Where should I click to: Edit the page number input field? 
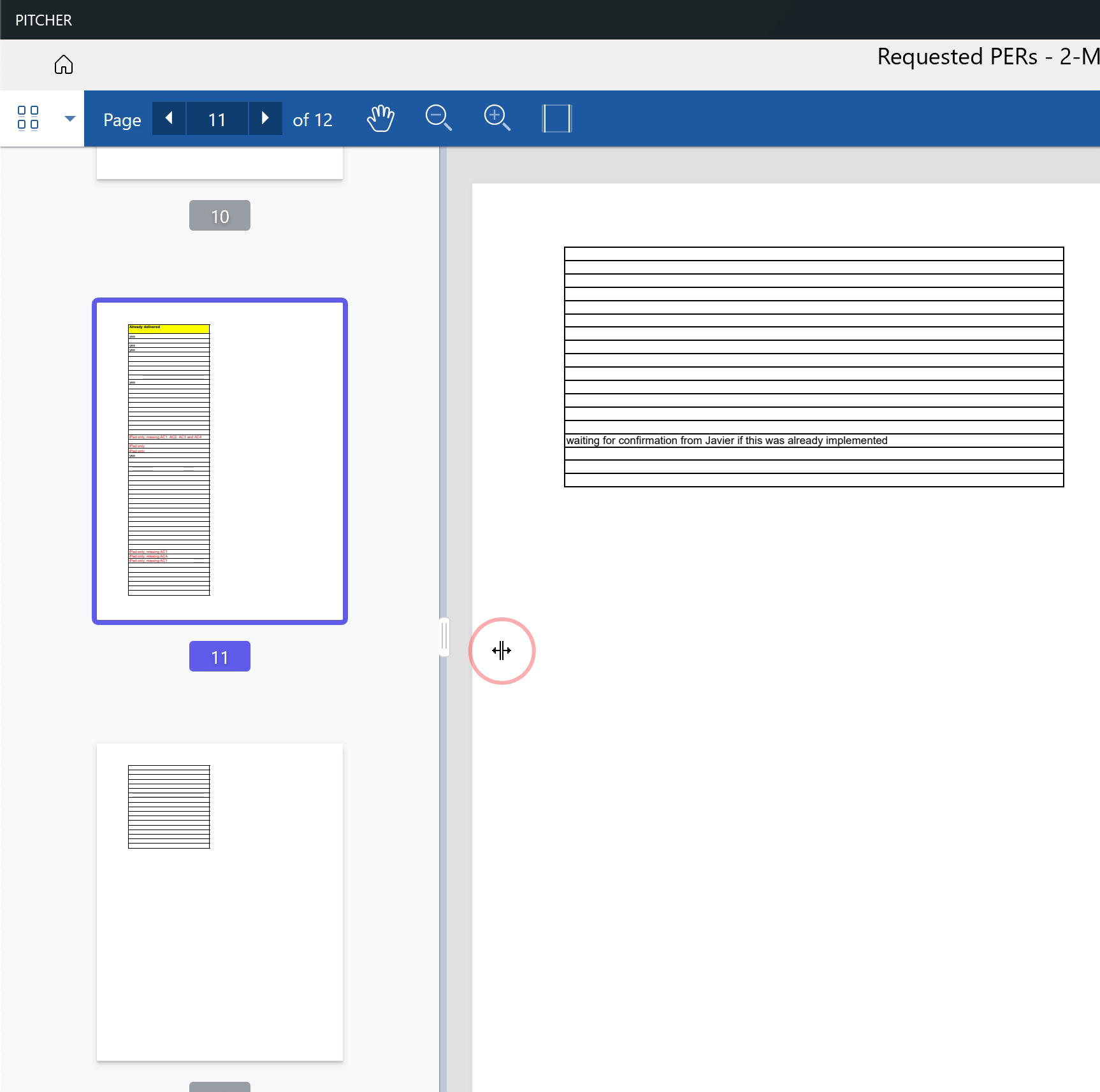click(217, 119)
